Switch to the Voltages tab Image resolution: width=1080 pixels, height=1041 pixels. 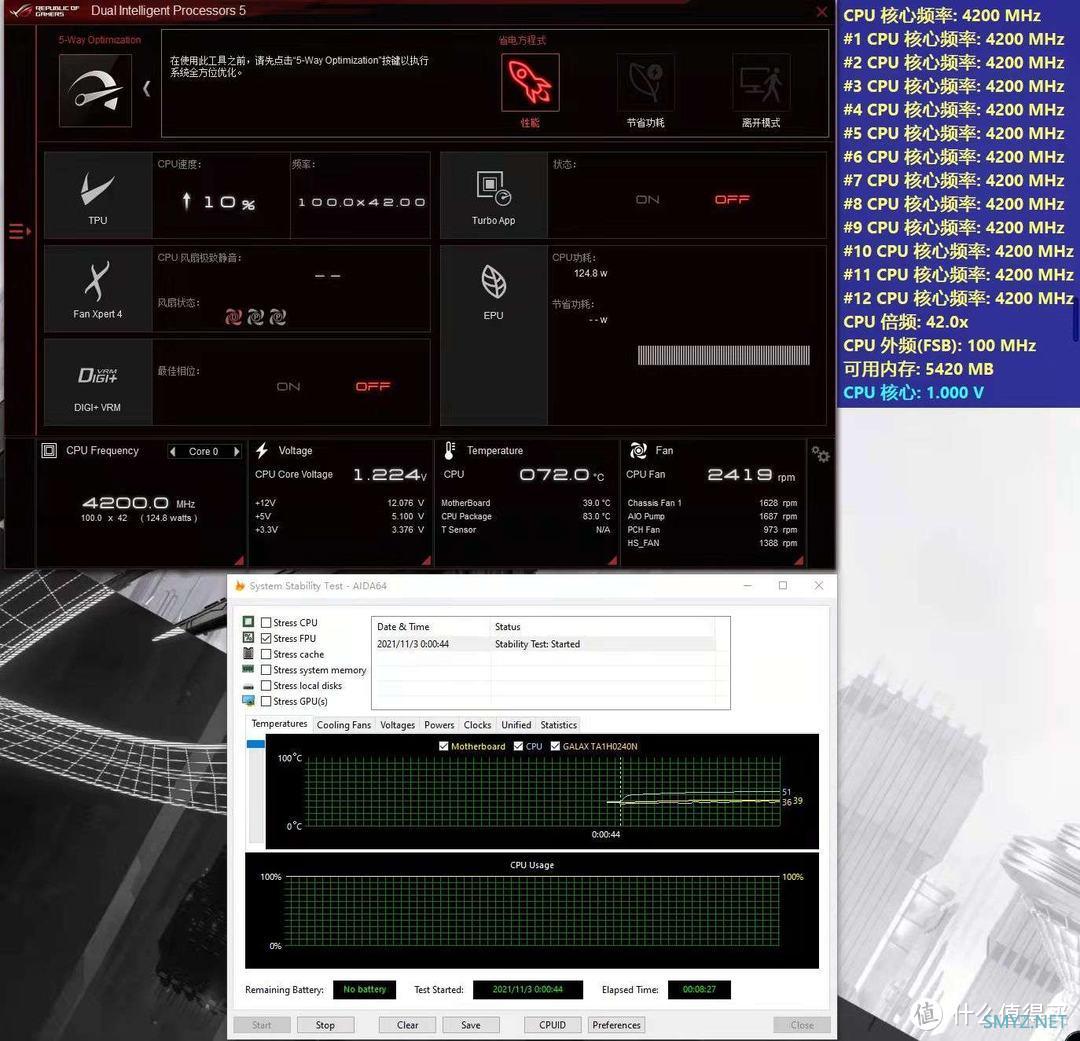point(397,725)
